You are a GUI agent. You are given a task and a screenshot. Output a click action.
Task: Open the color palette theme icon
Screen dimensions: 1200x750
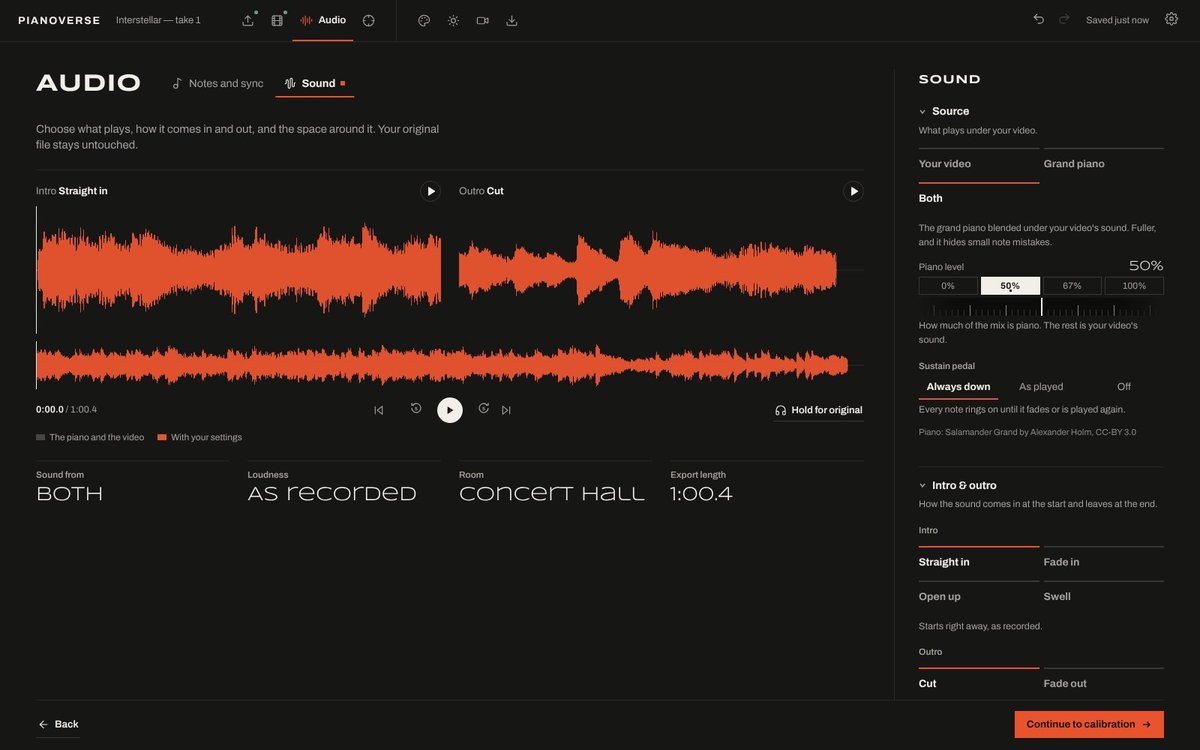(x=424, y=20)
